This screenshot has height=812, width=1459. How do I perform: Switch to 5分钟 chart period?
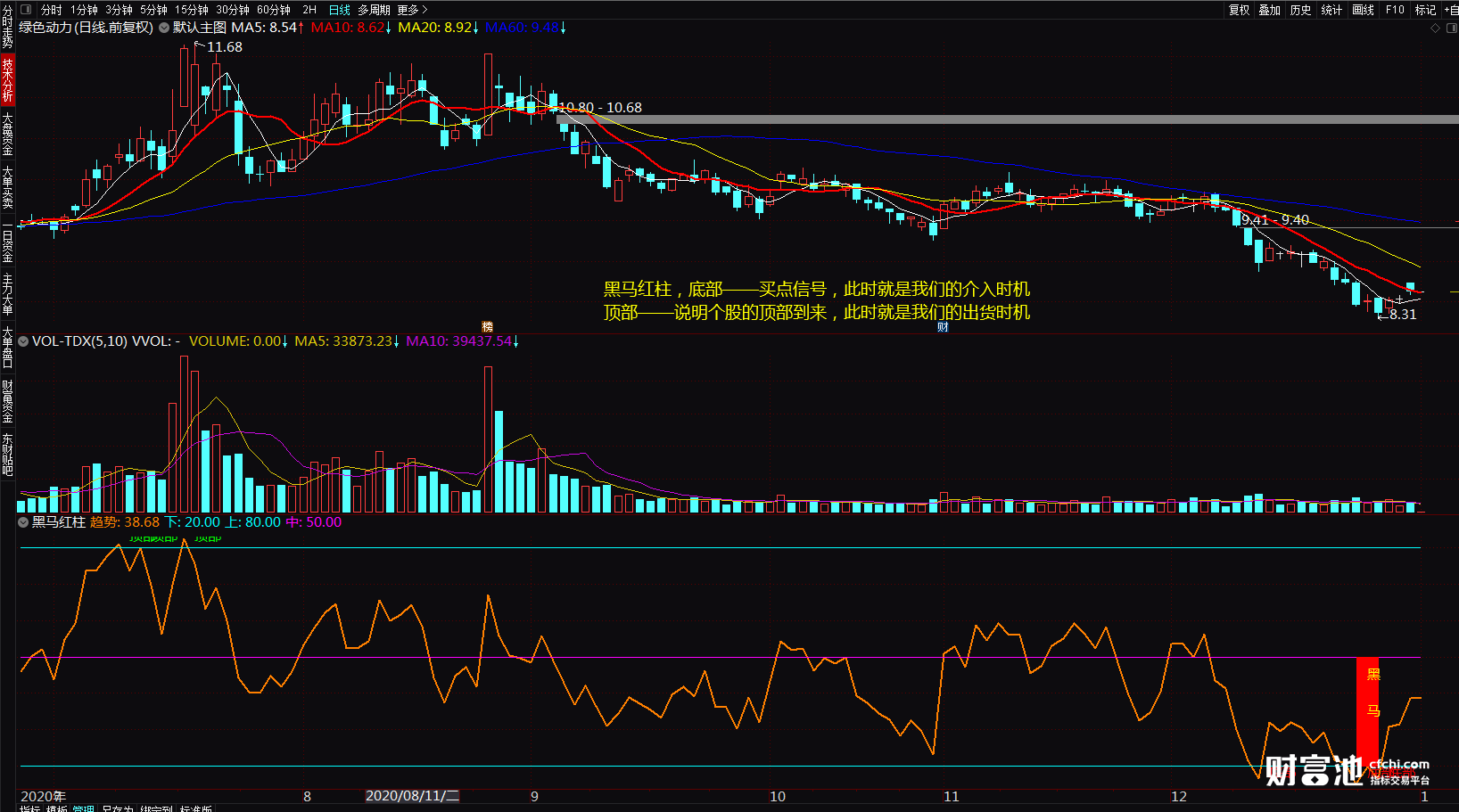tap(153, 10)
